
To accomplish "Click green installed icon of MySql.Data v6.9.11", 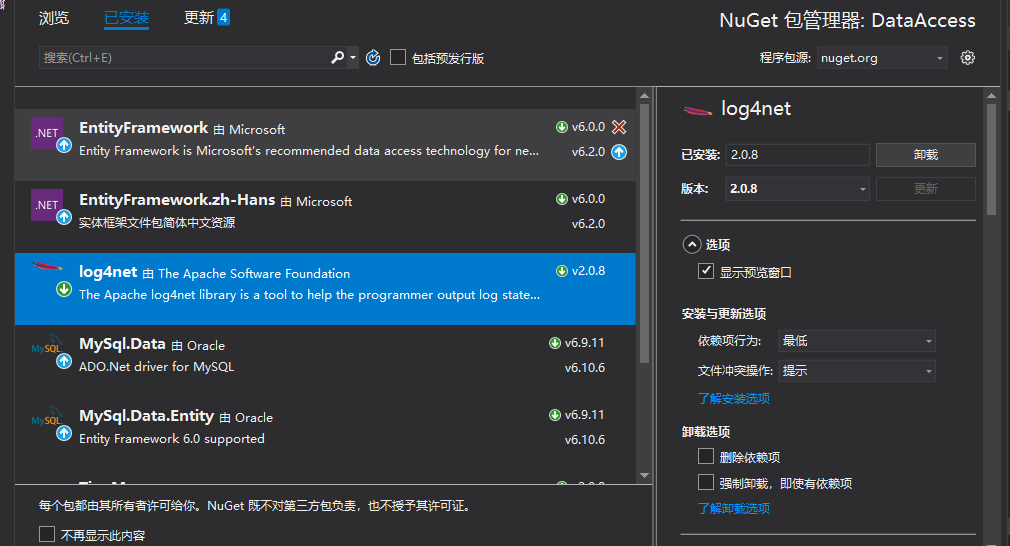I will tap(555, 343).
